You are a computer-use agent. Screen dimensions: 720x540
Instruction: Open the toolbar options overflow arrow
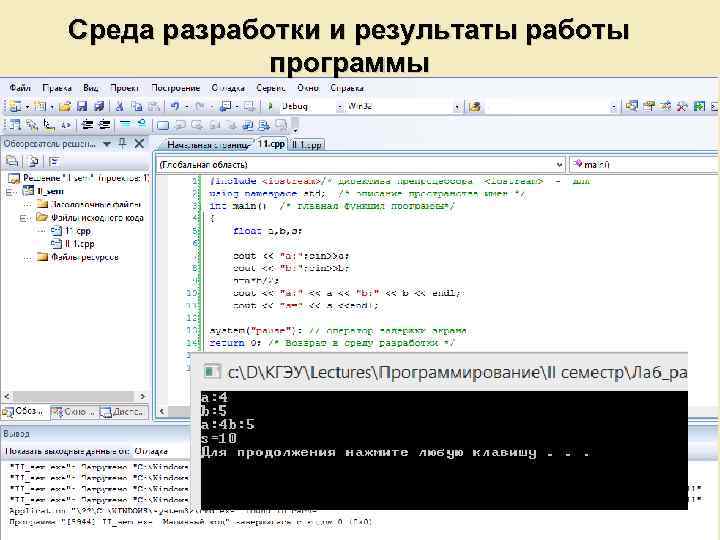click(295, 129)
